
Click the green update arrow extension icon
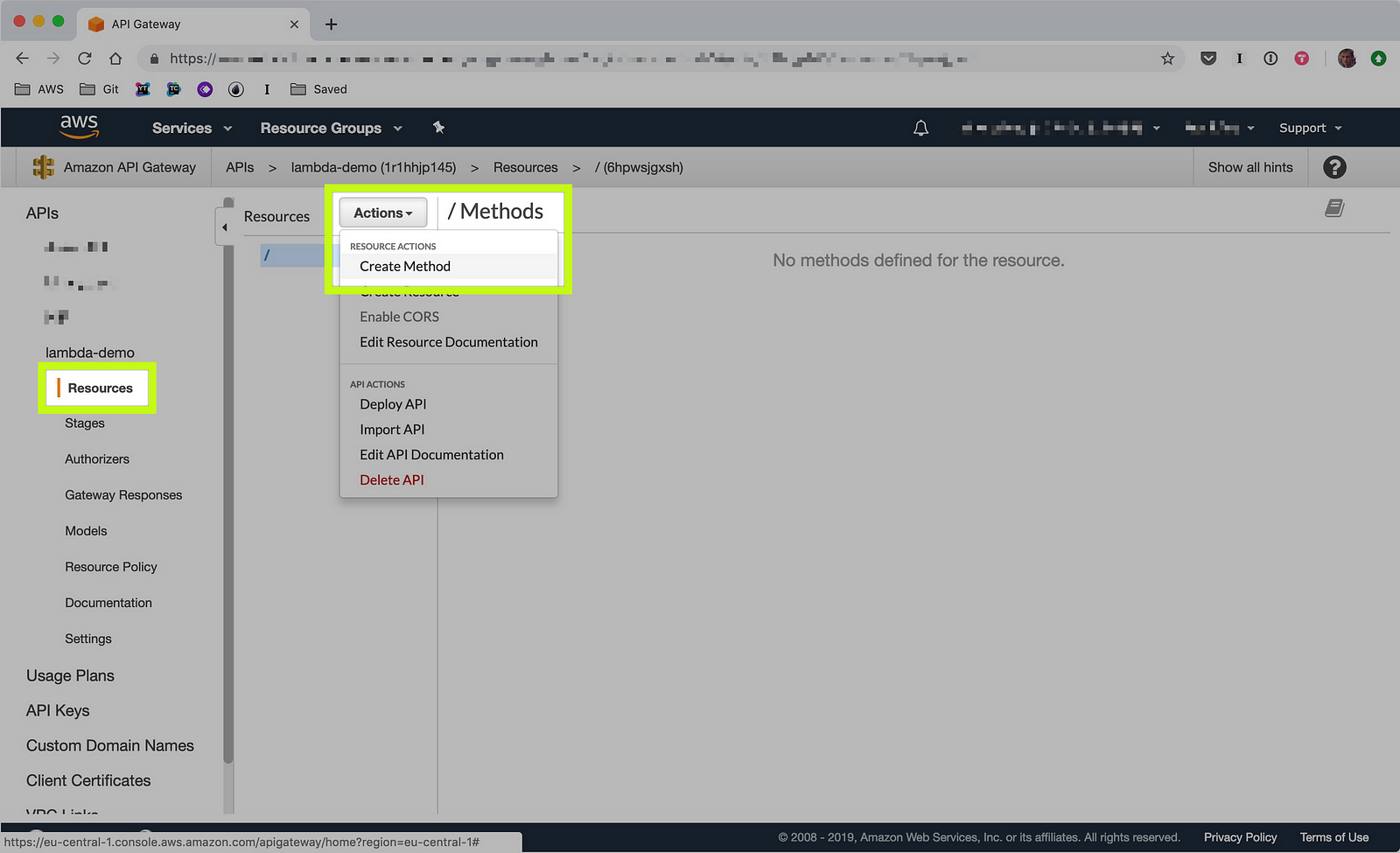pos(1378,59)
